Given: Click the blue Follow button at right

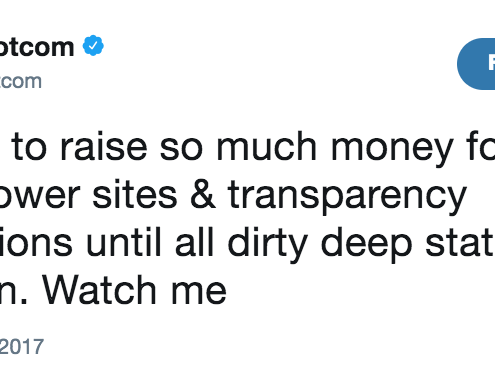Looking at the screenshot, I should pos(476,64).
